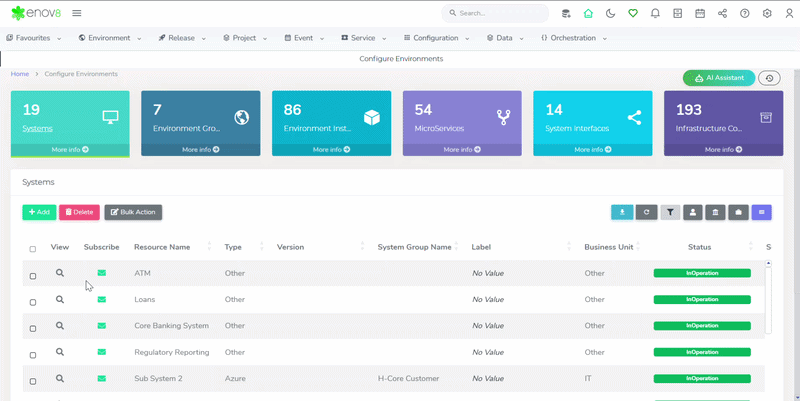This screenshot has height=401, width=800.
Task: Click inside the Search field
Action: pyautogui.click(x=500, y=13)
